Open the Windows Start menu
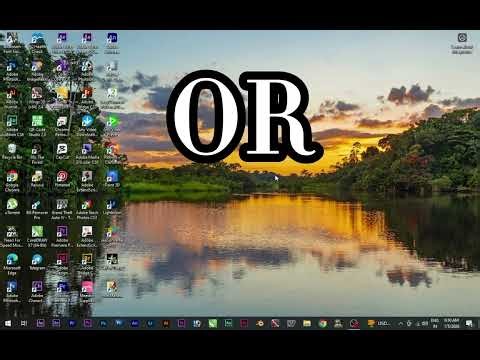480x360 pixels. [8, 323]
